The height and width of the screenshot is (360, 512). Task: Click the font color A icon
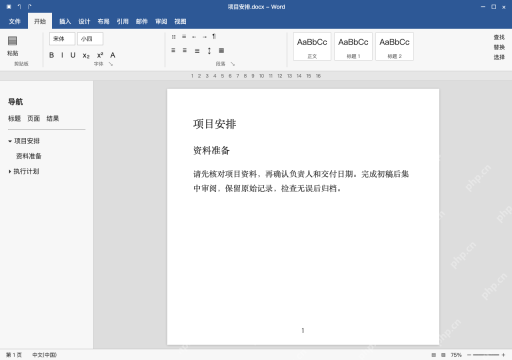[113, 55]
